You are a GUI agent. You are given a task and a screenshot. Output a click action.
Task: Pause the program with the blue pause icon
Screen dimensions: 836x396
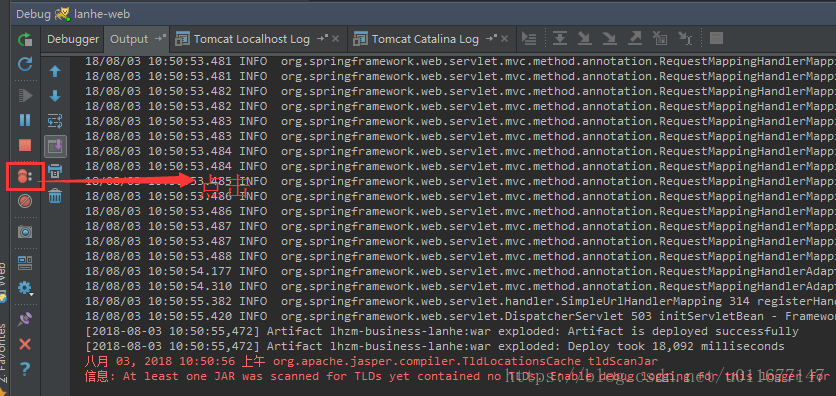coord(25,120)
